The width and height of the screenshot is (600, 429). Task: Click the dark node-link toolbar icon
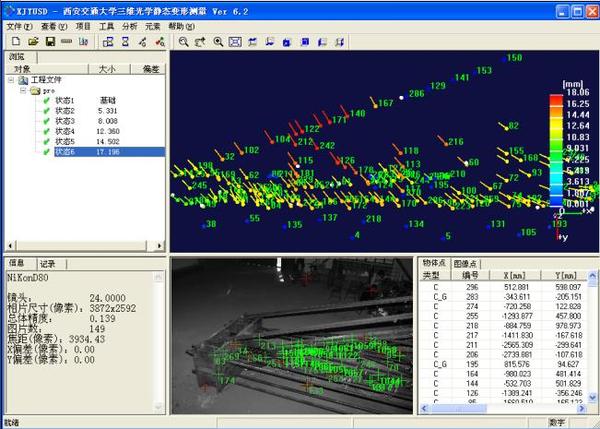tap(142, 42)
